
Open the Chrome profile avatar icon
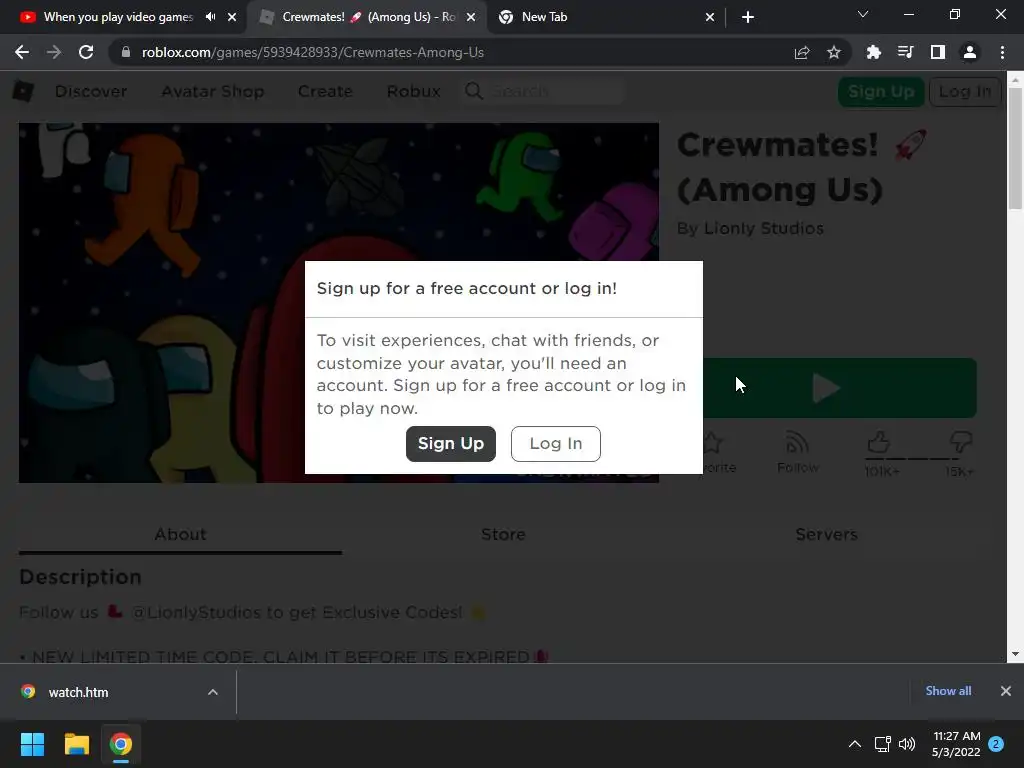[x=970, y=52]
